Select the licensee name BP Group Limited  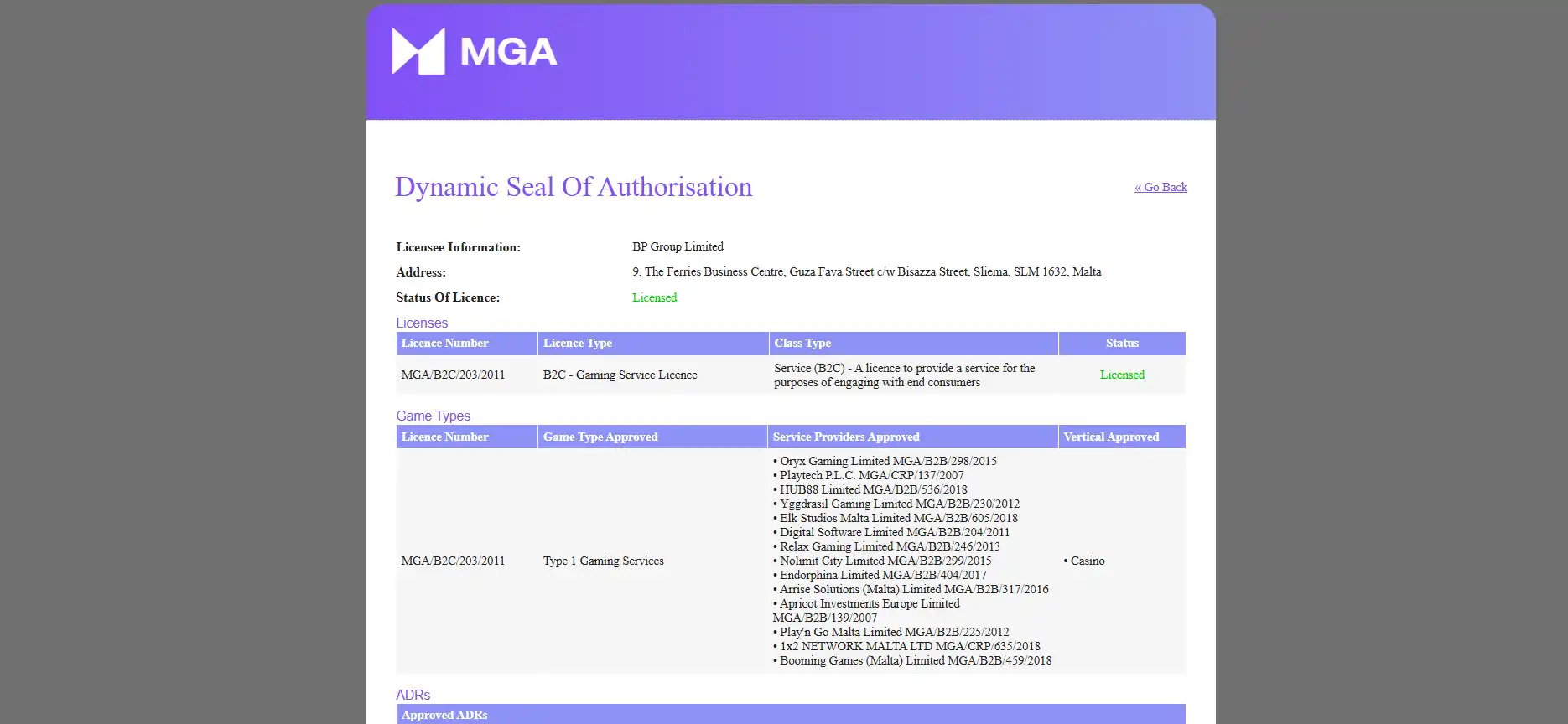(678, 246)
